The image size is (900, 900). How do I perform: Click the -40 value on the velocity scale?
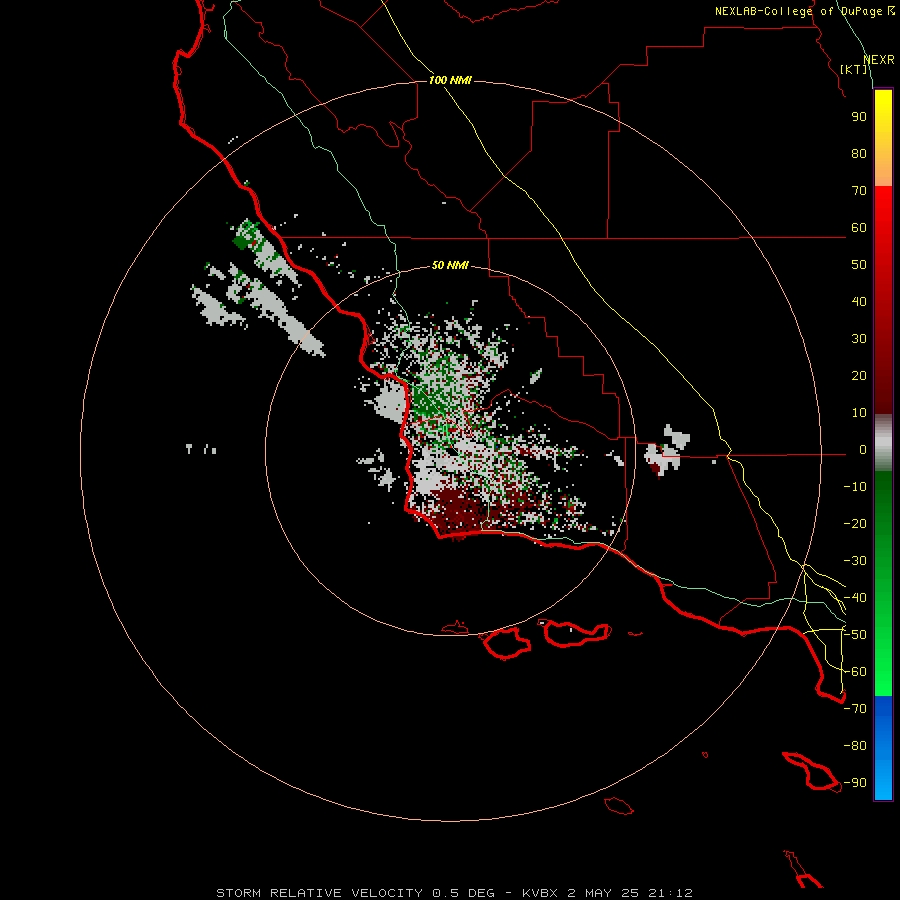click(855, 598)
